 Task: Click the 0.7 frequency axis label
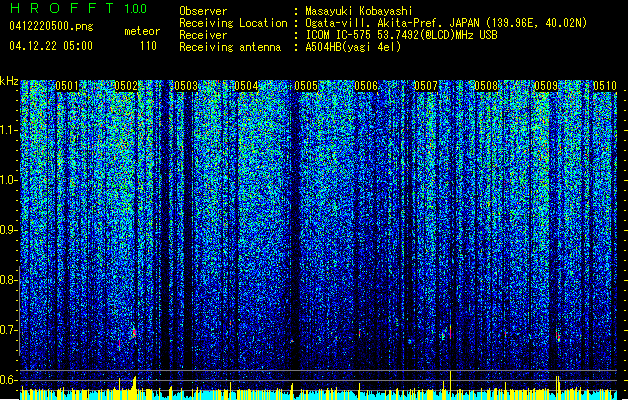coord(8,330)
